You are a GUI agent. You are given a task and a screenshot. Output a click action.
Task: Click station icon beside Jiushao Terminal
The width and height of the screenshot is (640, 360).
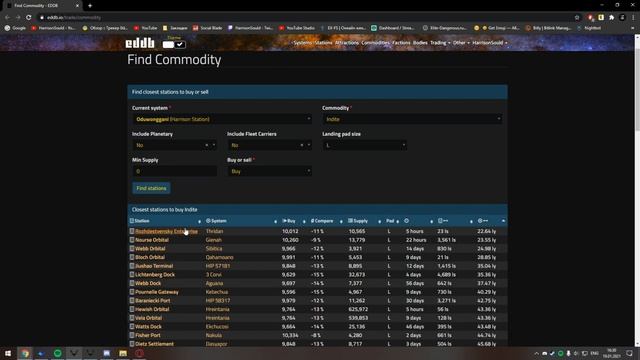tap(132, 266)
